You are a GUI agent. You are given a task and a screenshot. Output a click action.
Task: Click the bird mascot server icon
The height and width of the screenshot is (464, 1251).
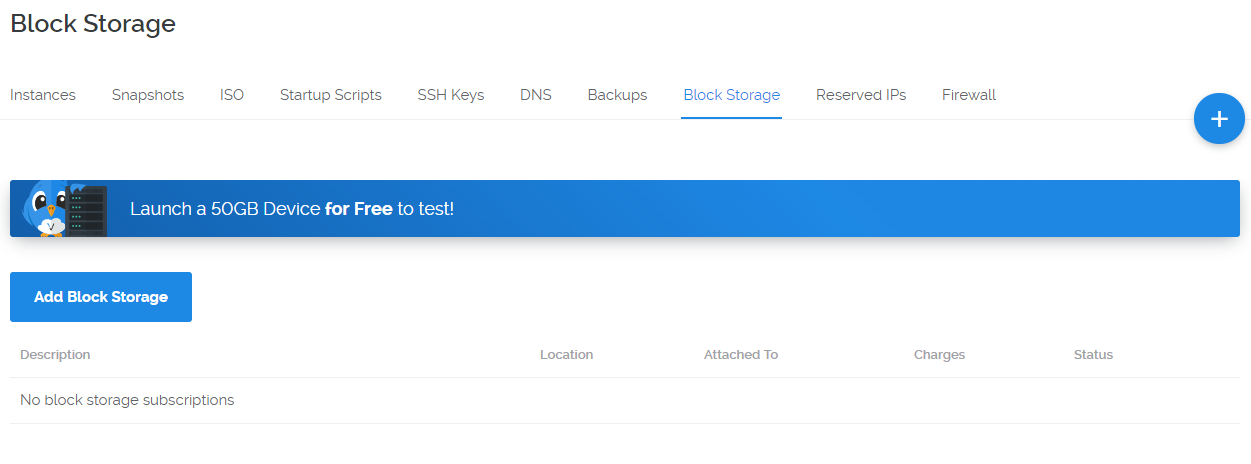65,209
